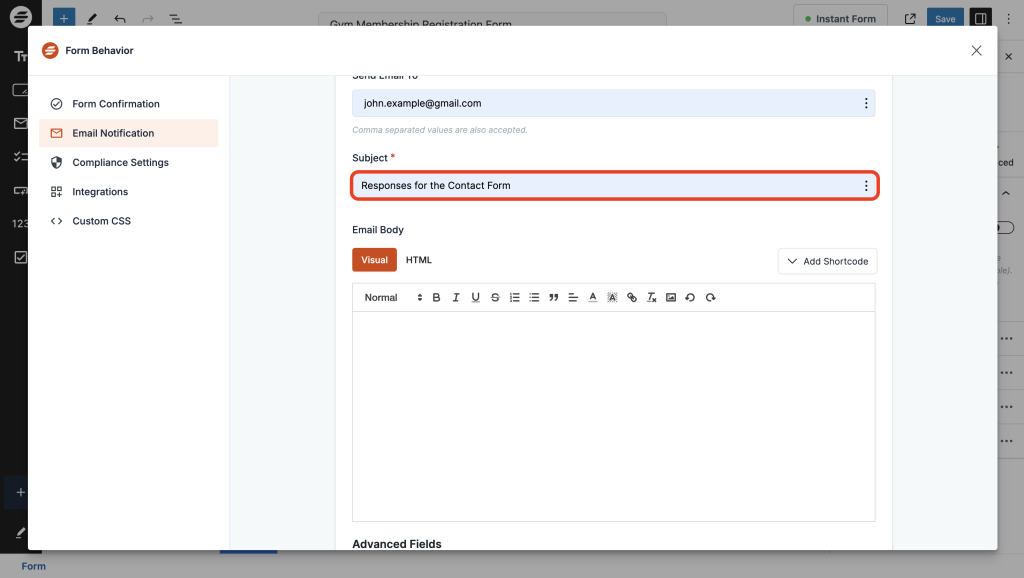The image size is (1024, 578).
Task: Open Send Email To field options menu
Action: 866,103
